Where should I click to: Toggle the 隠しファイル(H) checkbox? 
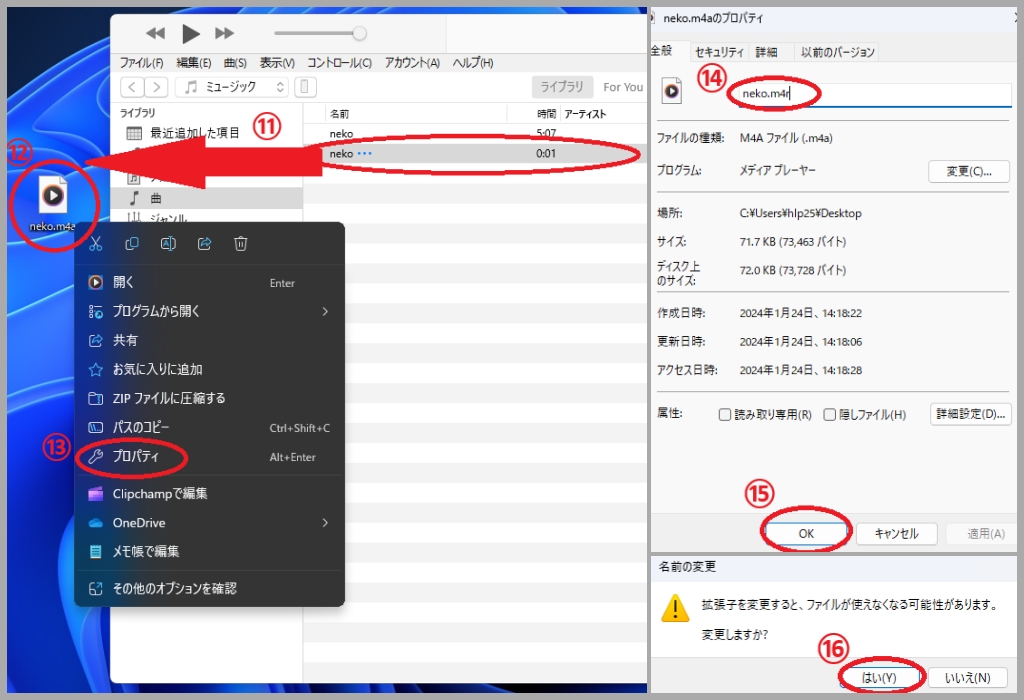pyautogui.click(x=829, y=415)
